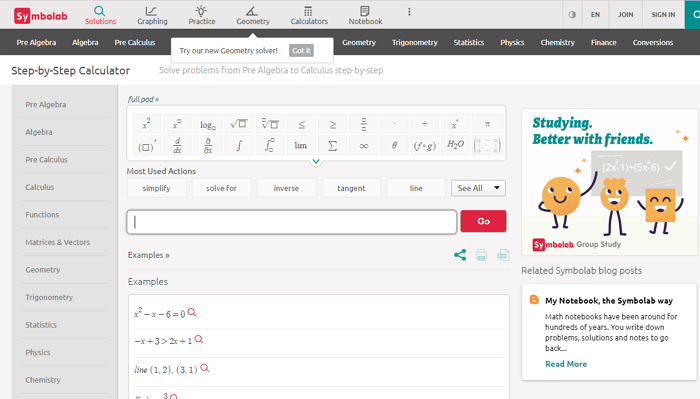Insert the square root symbol
Image resolution: width=700 pixels, height=399 pixels.
tap(239, 124)
